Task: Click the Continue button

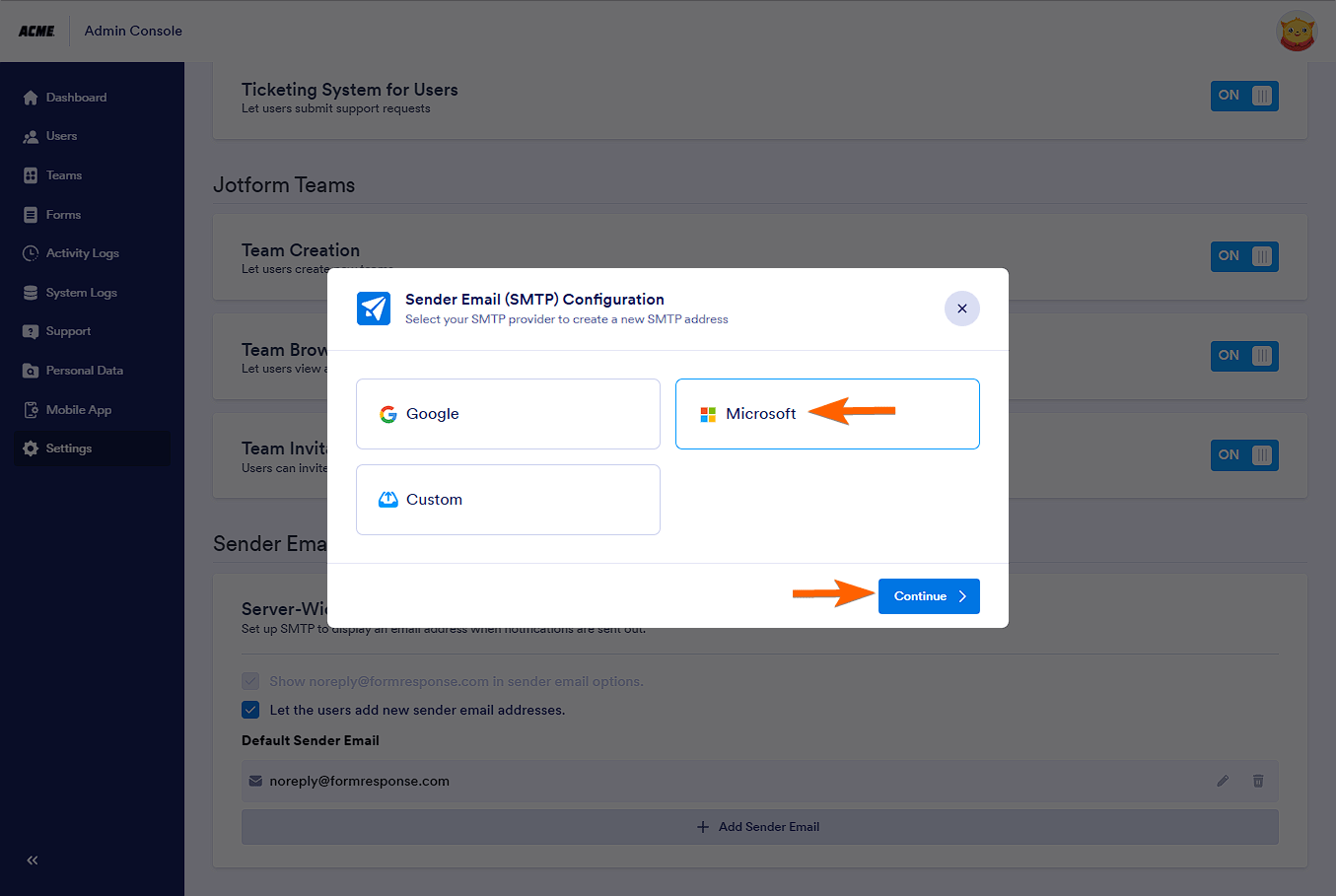Action: pyautogui.click(x=928, y=596)
